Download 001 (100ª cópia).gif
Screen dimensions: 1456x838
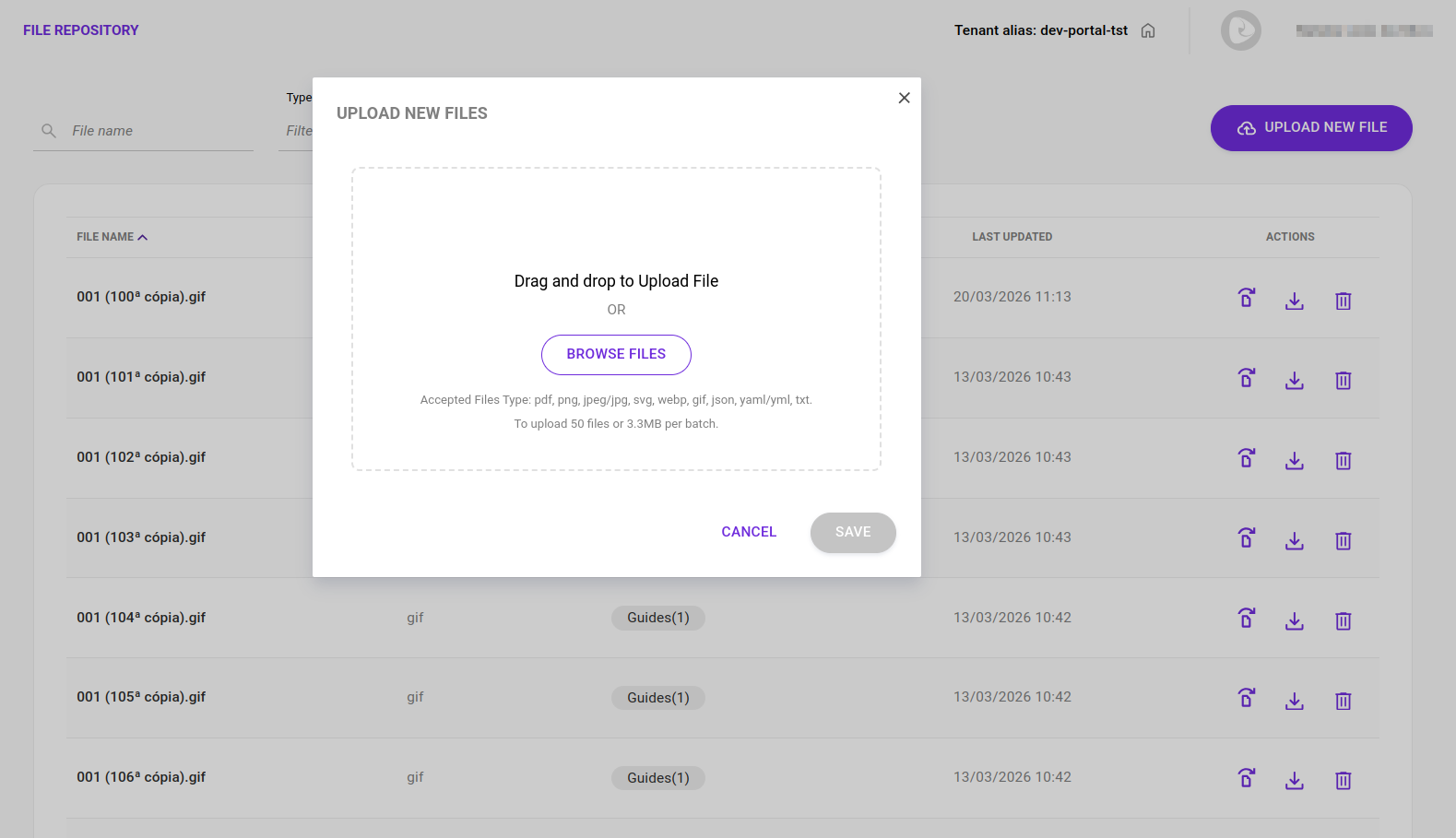click(1295, 301)
